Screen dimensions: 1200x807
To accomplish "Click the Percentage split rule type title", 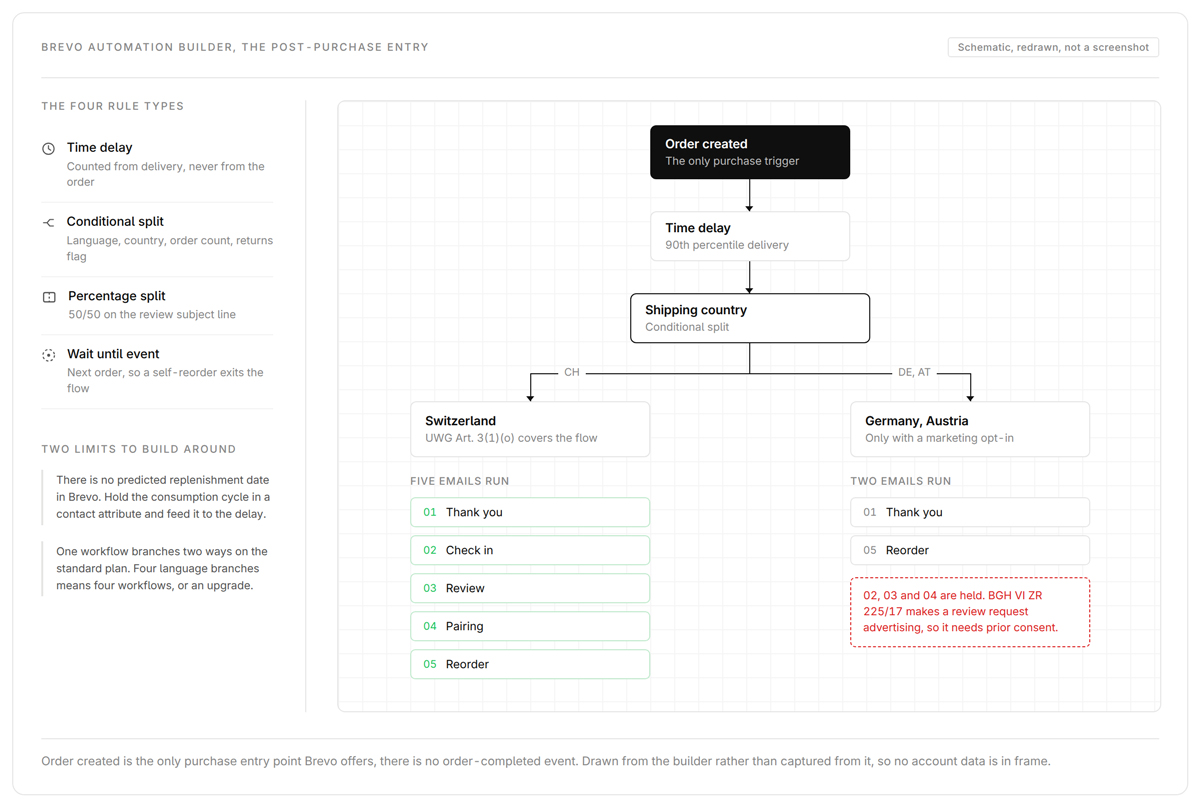I will (117, 296).
